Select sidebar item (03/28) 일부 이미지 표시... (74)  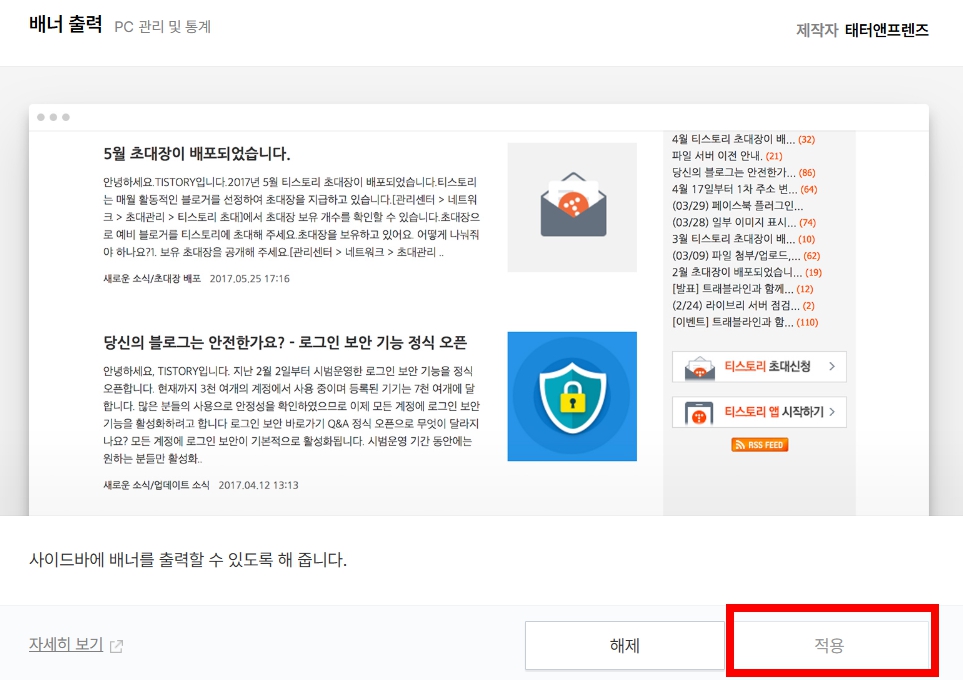(x=744, y=222)
